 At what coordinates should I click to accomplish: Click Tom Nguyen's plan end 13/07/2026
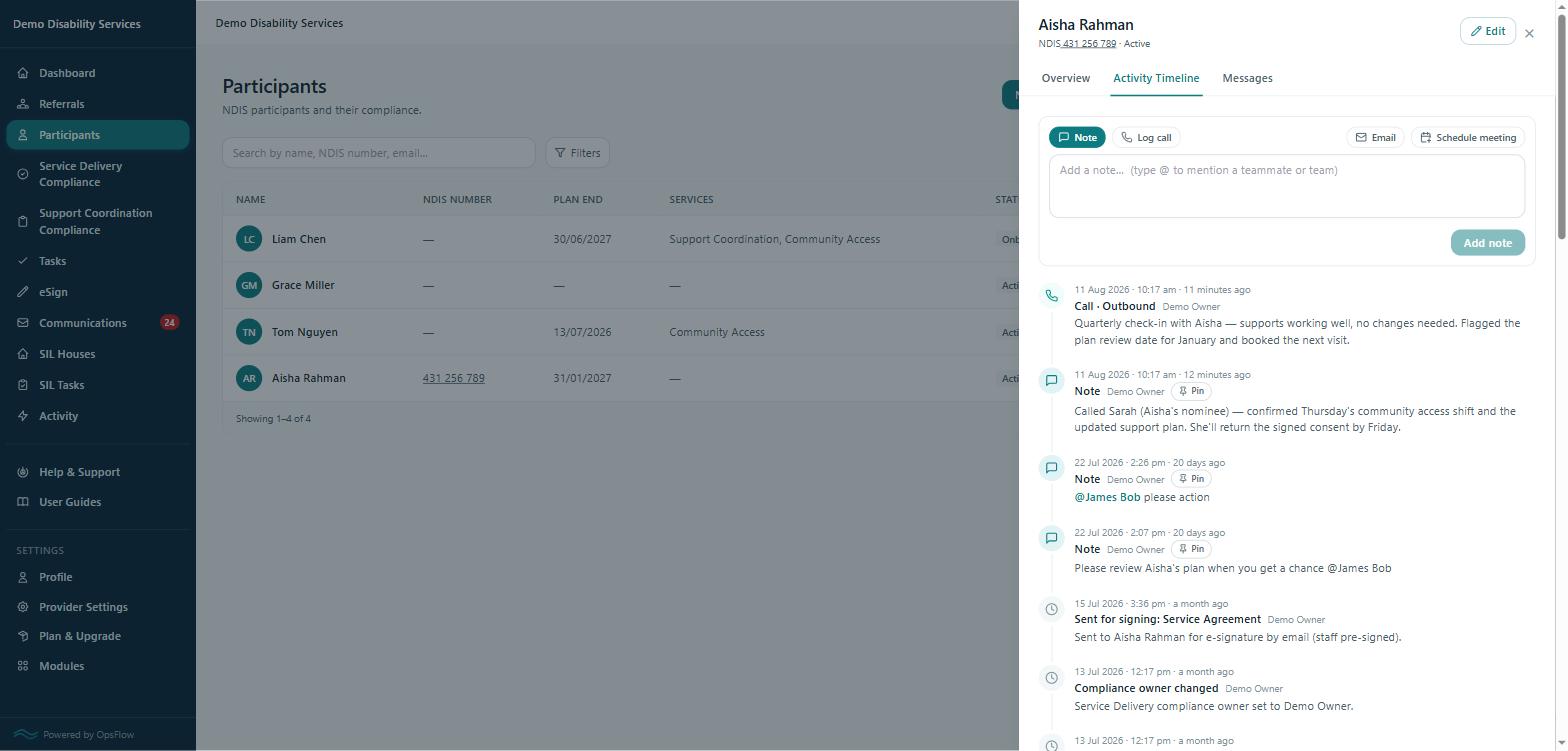point(582,332)
